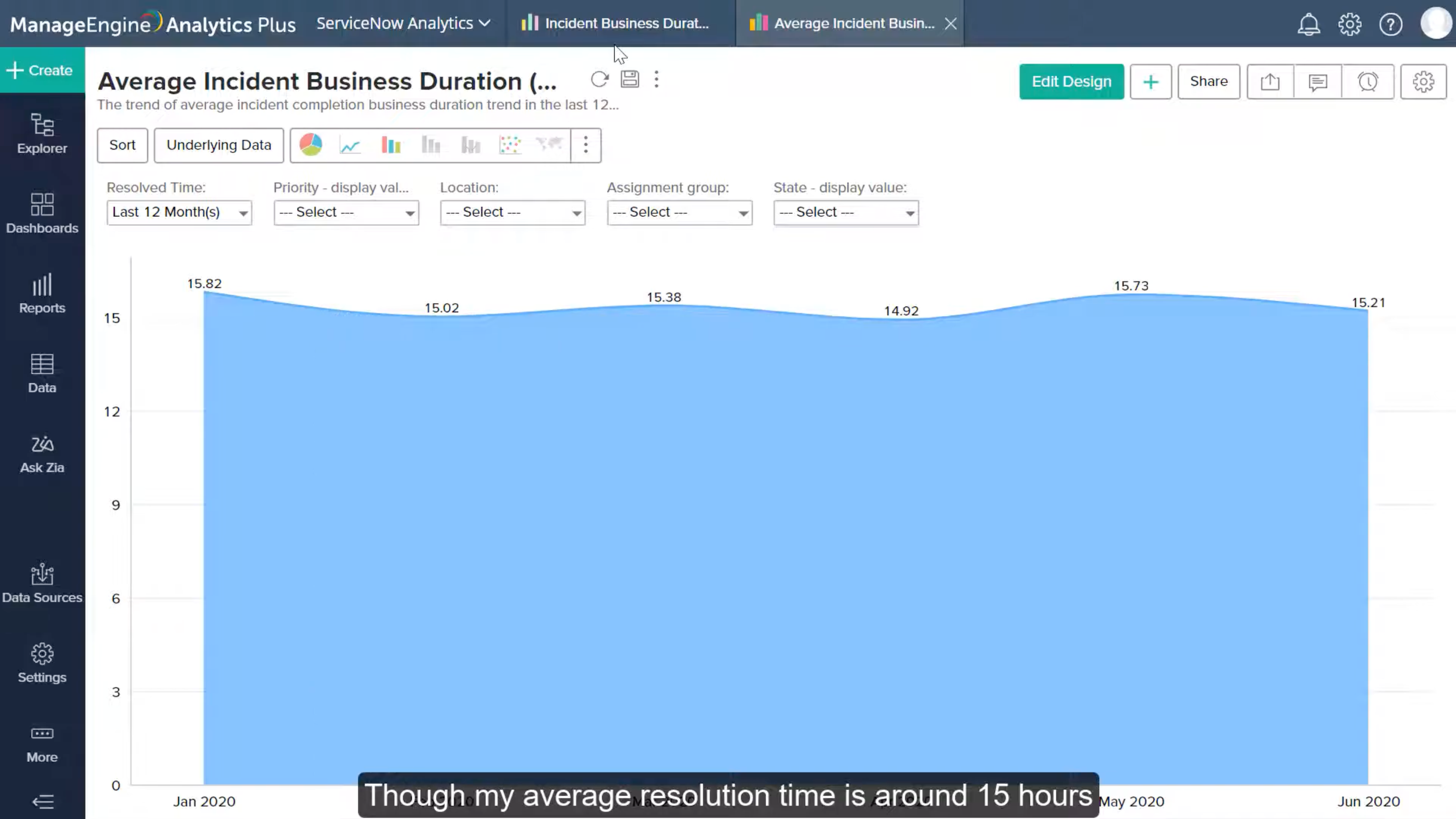Screen dimensions: 1456x819
Task: Click the 15.73 data point for May 2020
Action: 1131,295
